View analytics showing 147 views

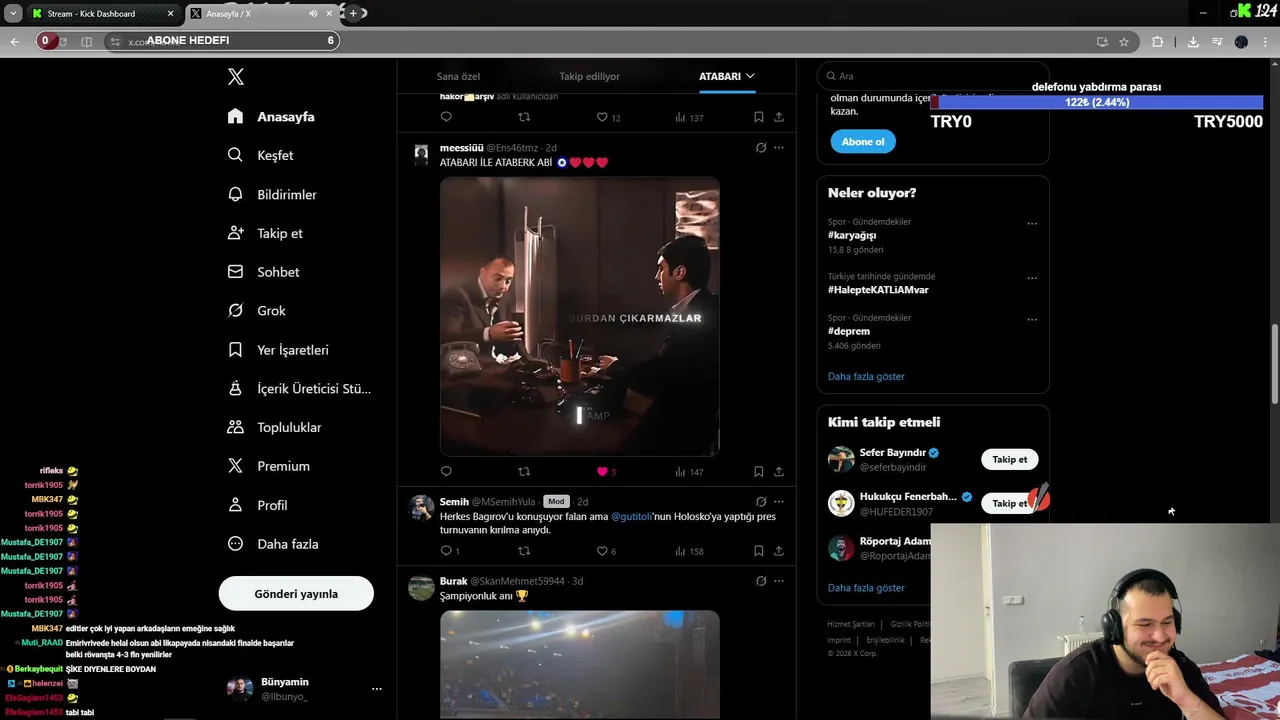point(689,471)
